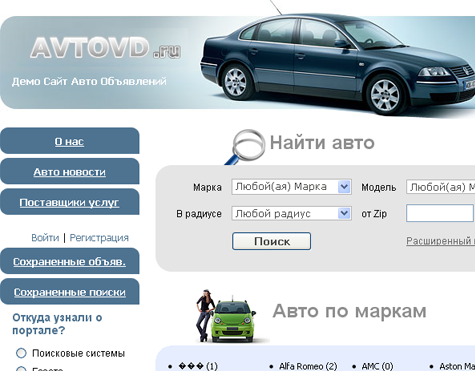
Task: Open the first brand link with (1)
Action: coord(198,366)
